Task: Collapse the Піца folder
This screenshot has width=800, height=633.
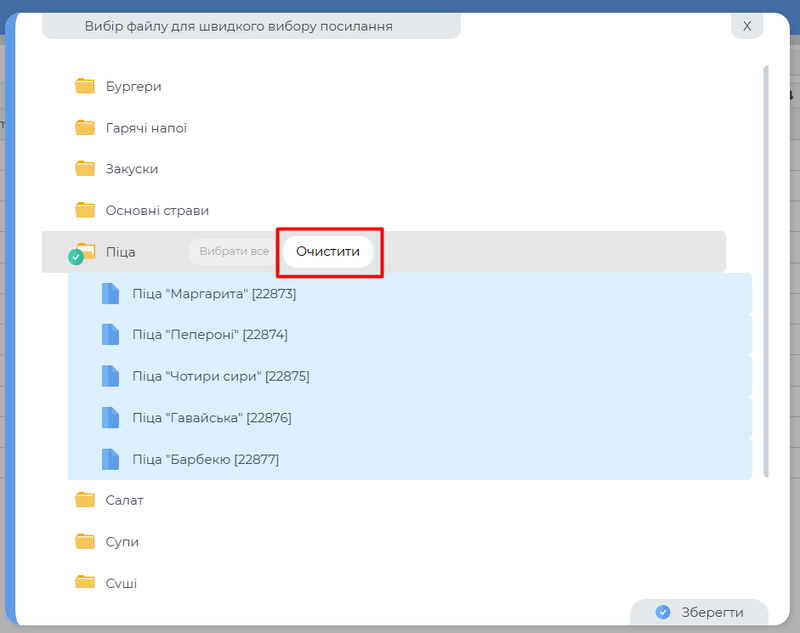Action: 121,252
